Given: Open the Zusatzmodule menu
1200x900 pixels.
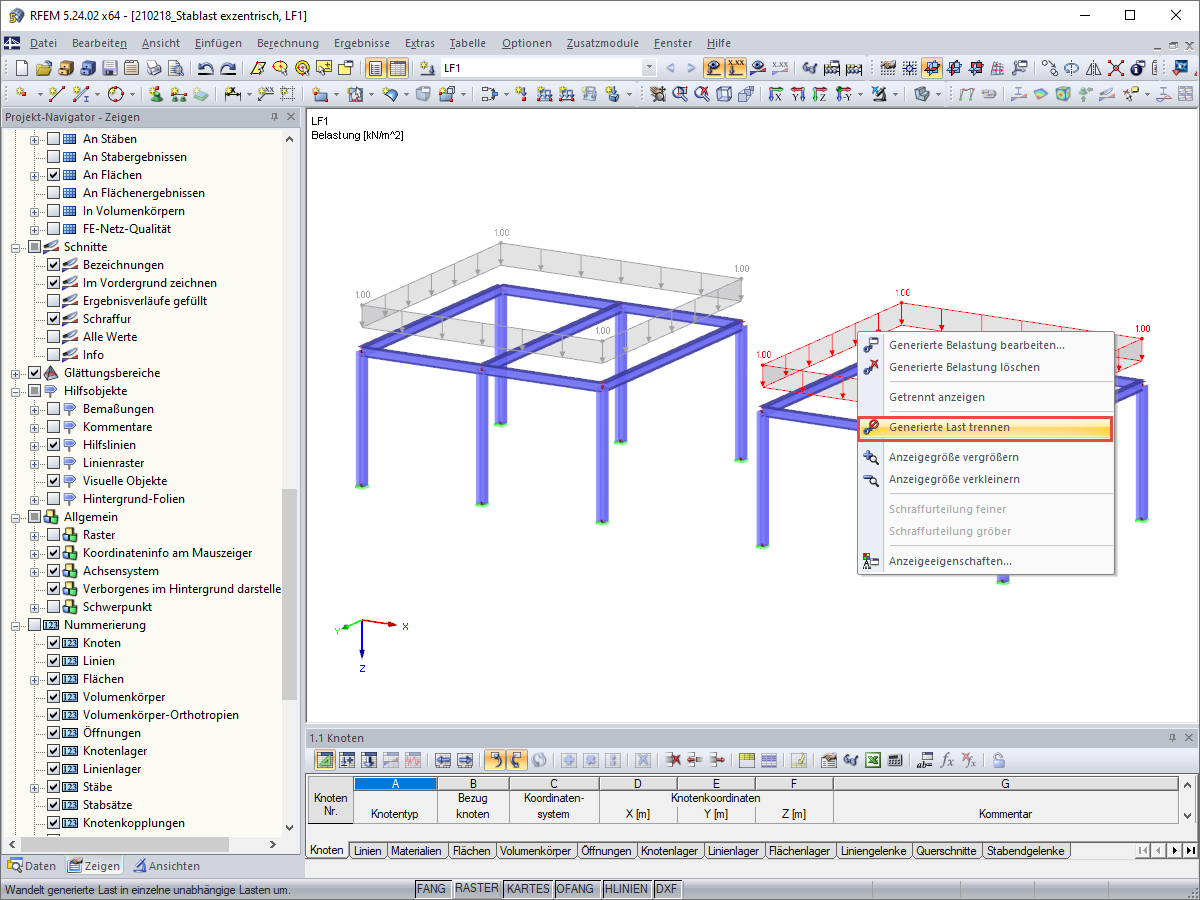Looking at the screenshot, I should pos(602,43).
